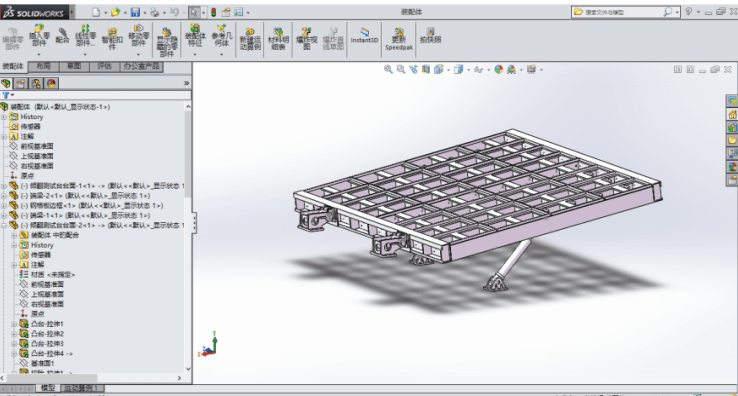738x396 pixels.
Task: Click the Print icon
Action: pos(154,12)
